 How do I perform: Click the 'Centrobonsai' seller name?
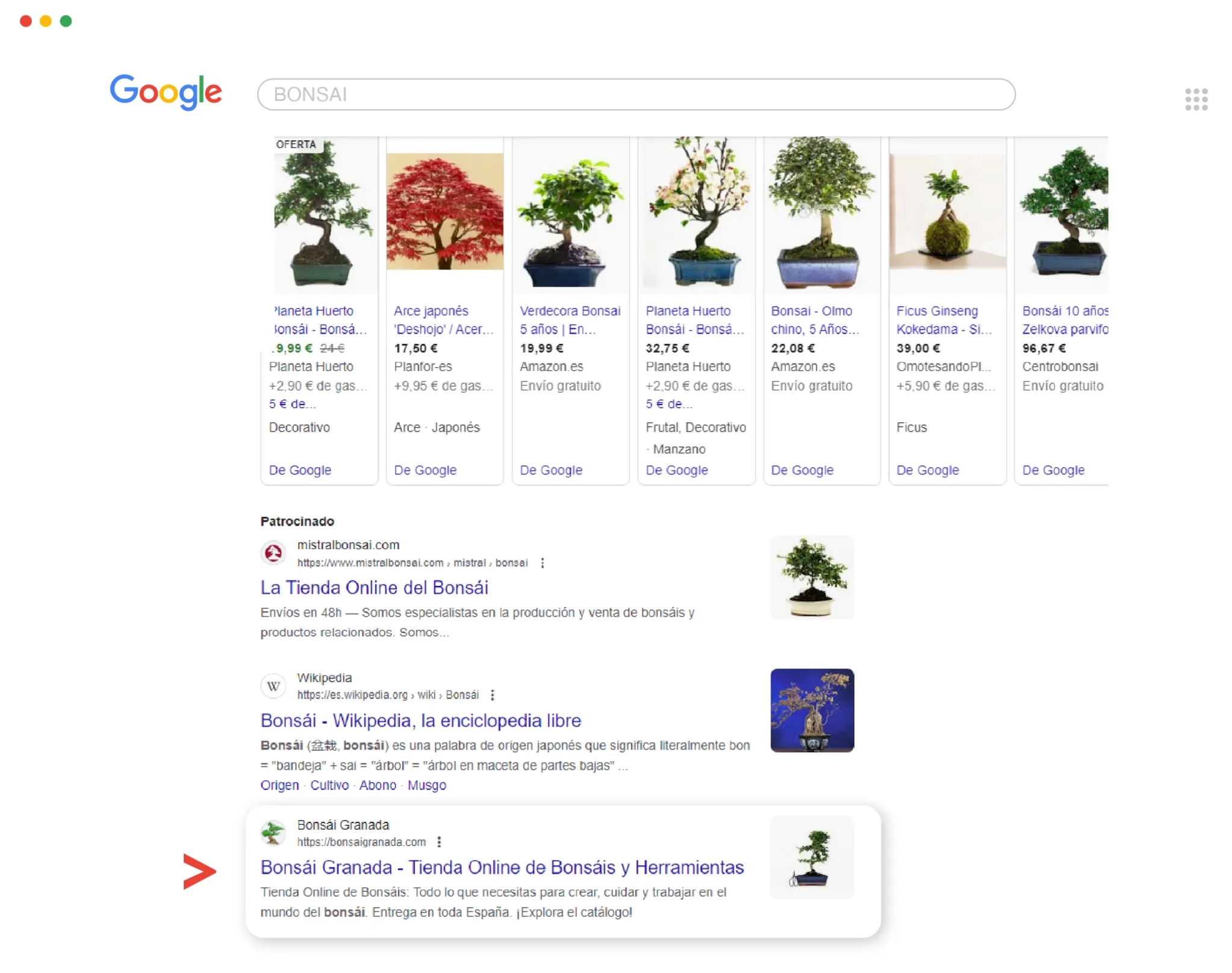(x=1060, y=367)
